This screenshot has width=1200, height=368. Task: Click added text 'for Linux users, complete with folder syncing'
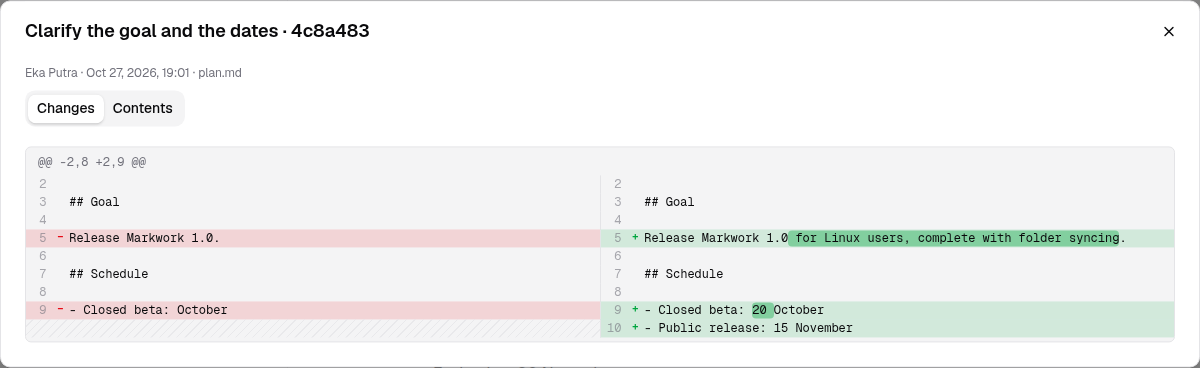(953, 238)
